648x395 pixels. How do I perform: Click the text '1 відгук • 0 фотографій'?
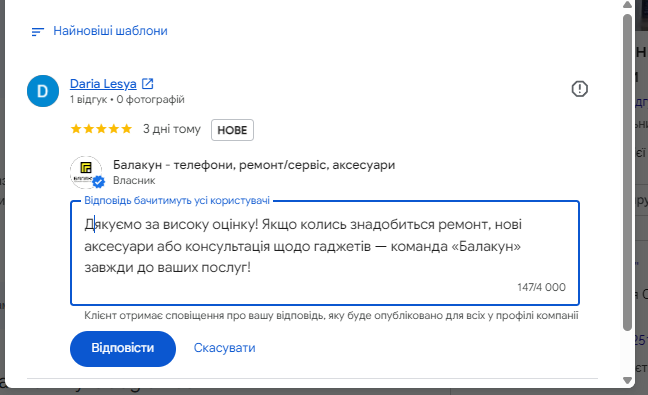(x=127, y=100)
